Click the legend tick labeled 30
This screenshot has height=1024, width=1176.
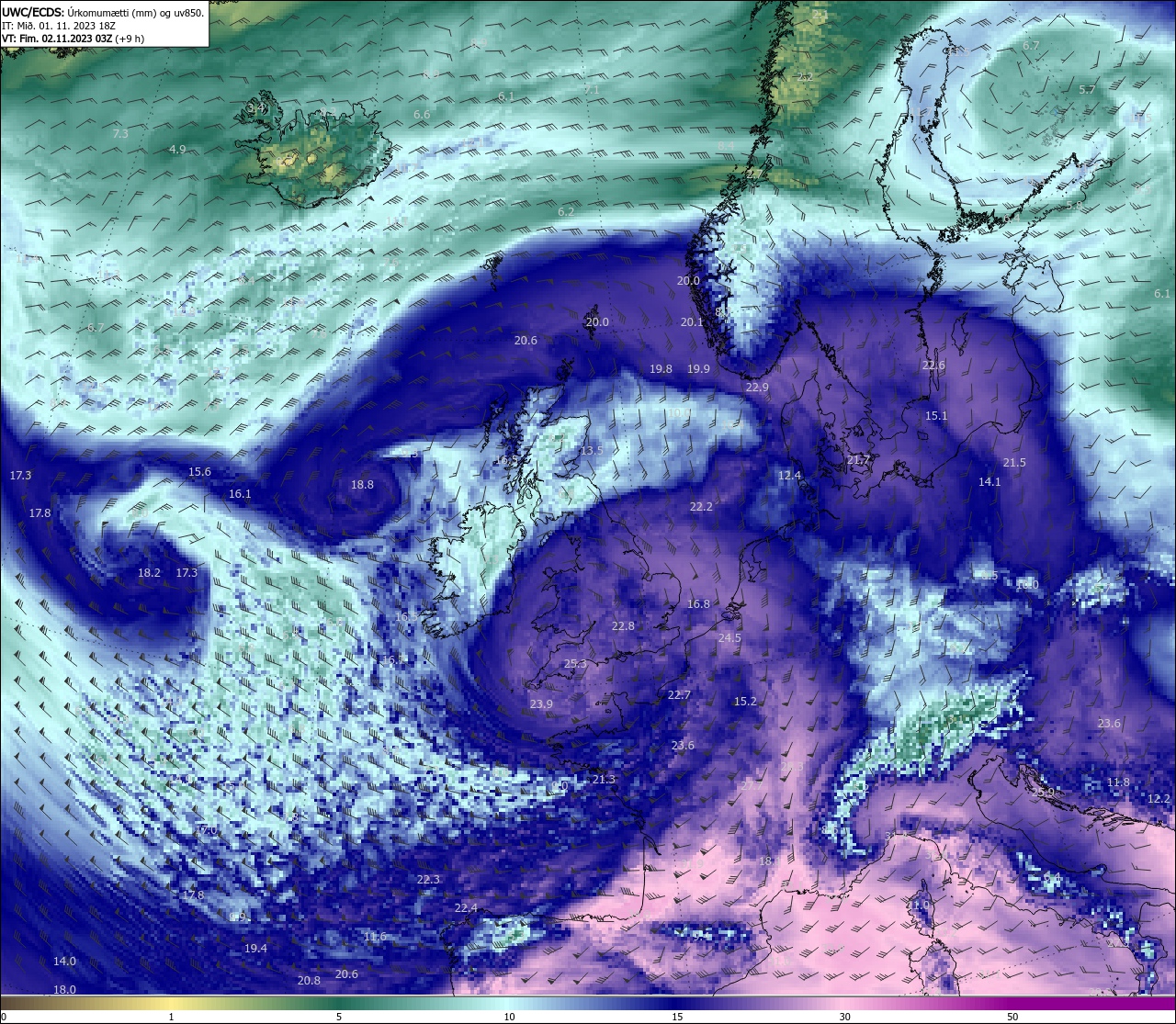click(x=844, y=1017)
